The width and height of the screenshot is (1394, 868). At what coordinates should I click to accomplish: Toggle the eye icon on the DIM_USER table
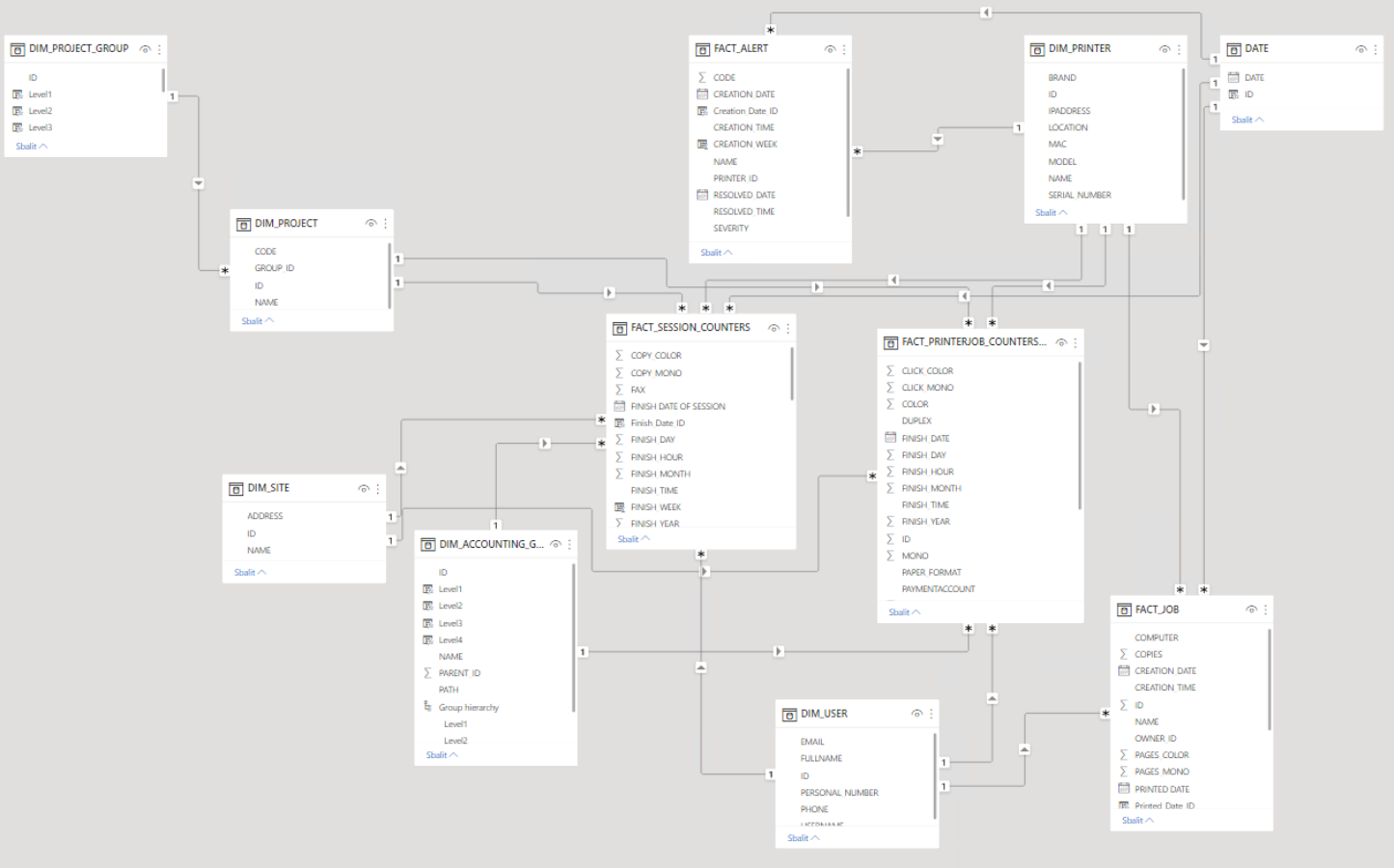coord(916,714)
